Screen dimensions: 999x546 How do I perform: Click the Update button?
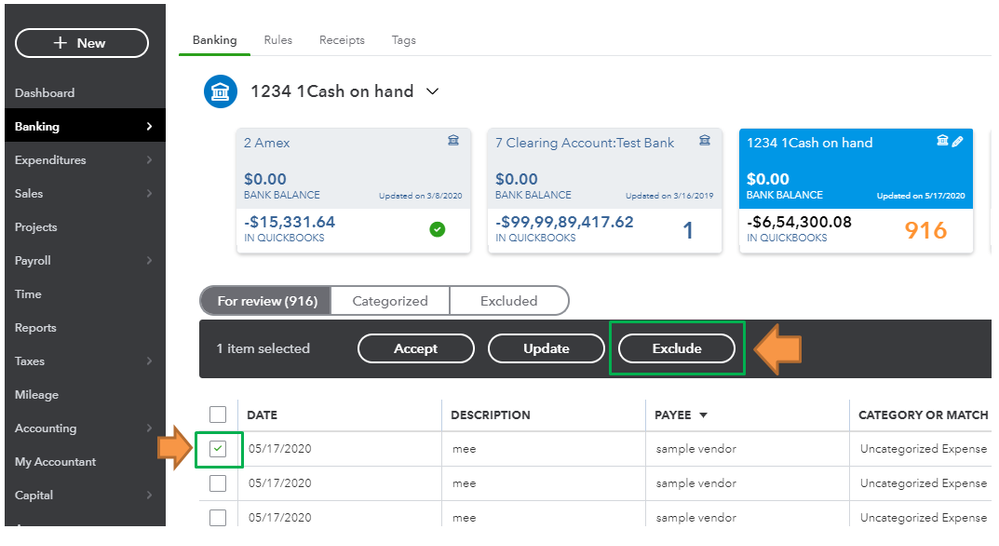coord(546,348)
